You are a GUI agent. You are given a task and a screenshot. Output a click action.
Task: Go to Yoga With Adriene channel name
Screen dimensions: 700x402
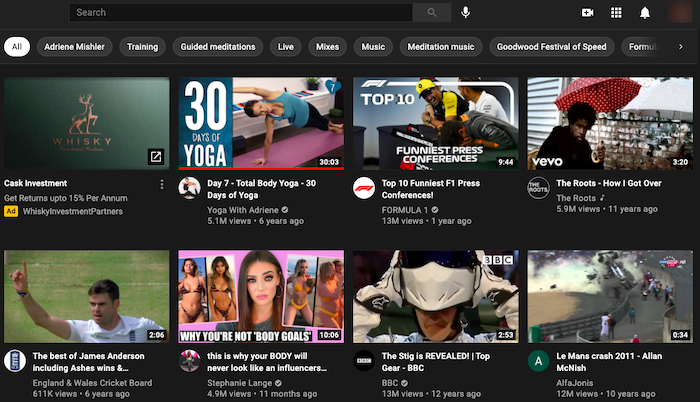tap(242, 209)
